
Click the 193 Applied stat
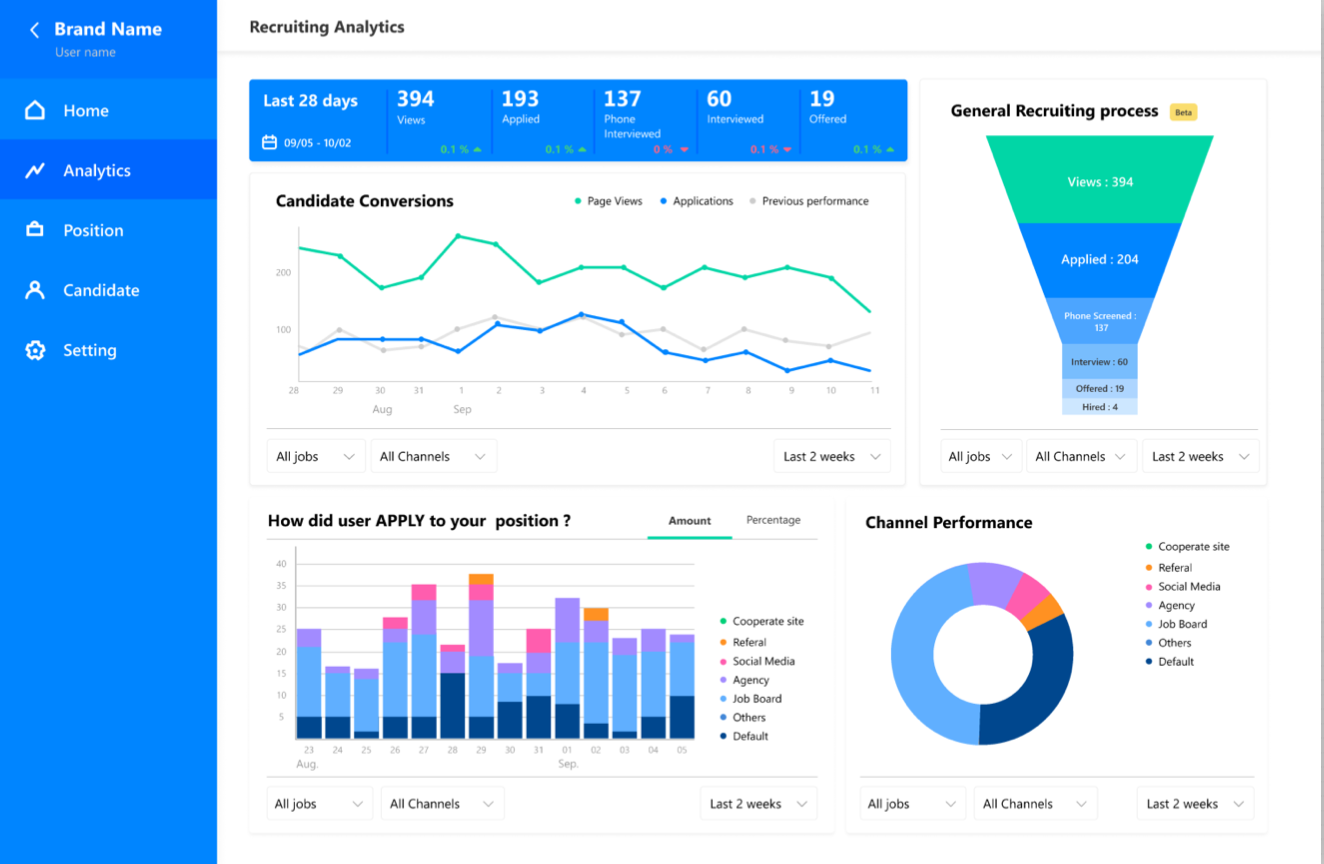520,108
